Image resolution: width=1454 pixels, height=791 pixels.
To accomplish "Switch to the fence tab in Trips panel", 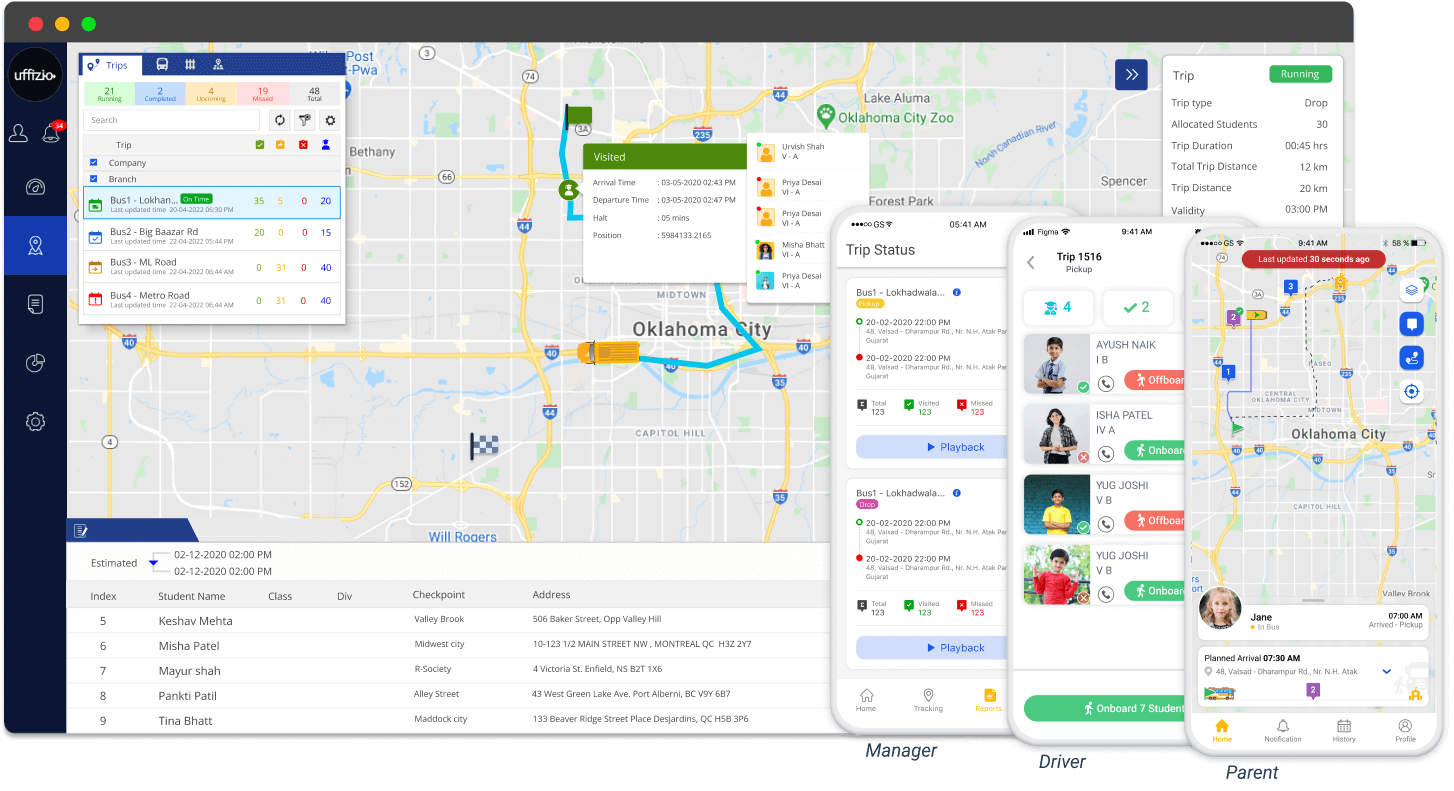I will pyautogui.click(x=190, y=65).
